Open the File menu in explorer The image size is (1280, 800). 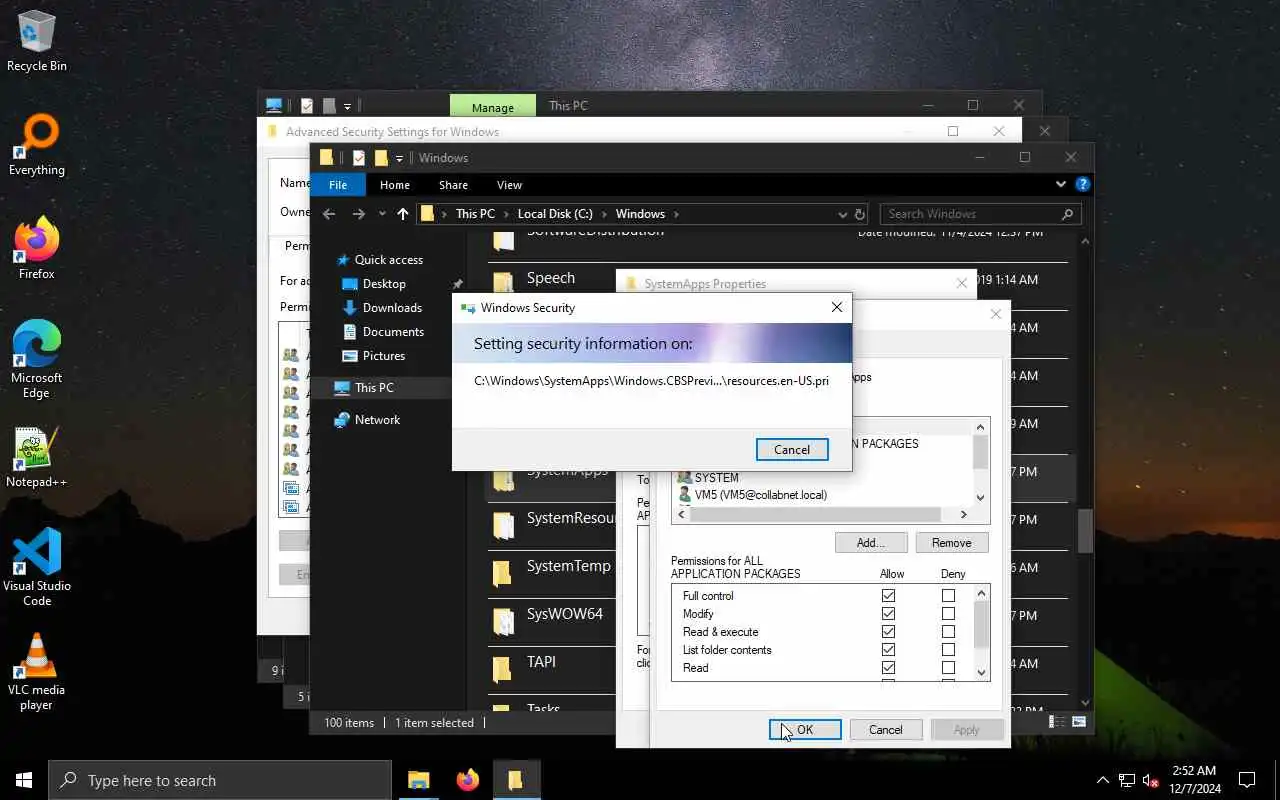(x=338, y=185)
